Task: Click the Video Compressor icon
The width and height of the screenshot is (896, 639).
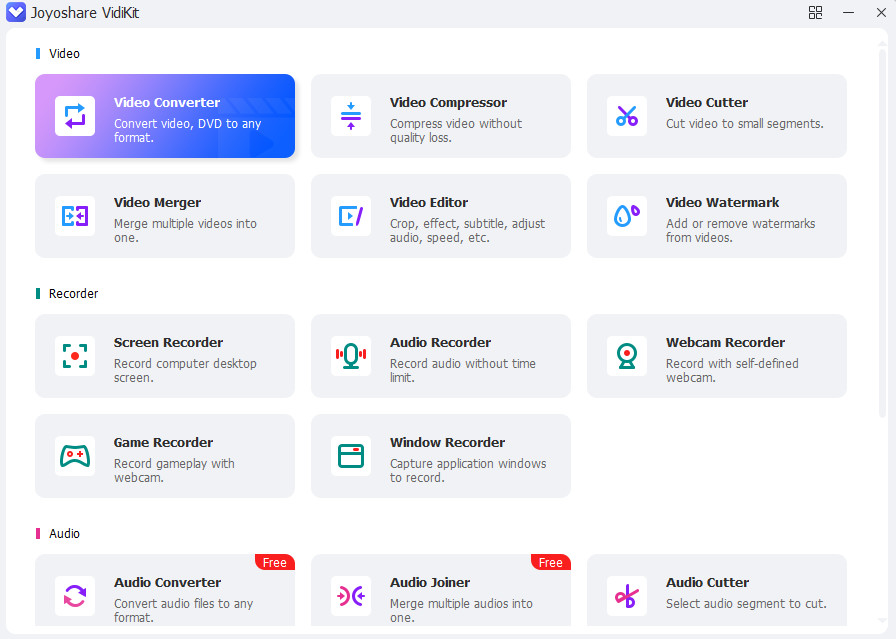Action: pos(351,116)
